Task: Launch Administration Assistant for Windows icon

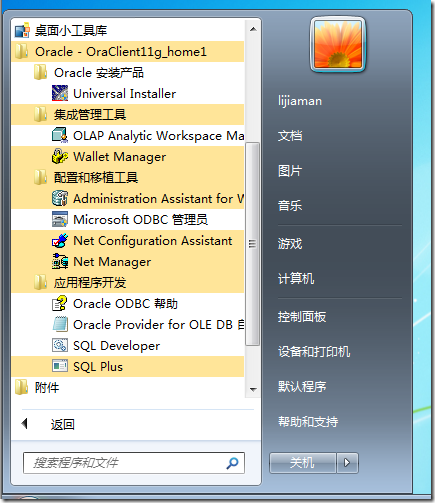Action: point(60,198)
